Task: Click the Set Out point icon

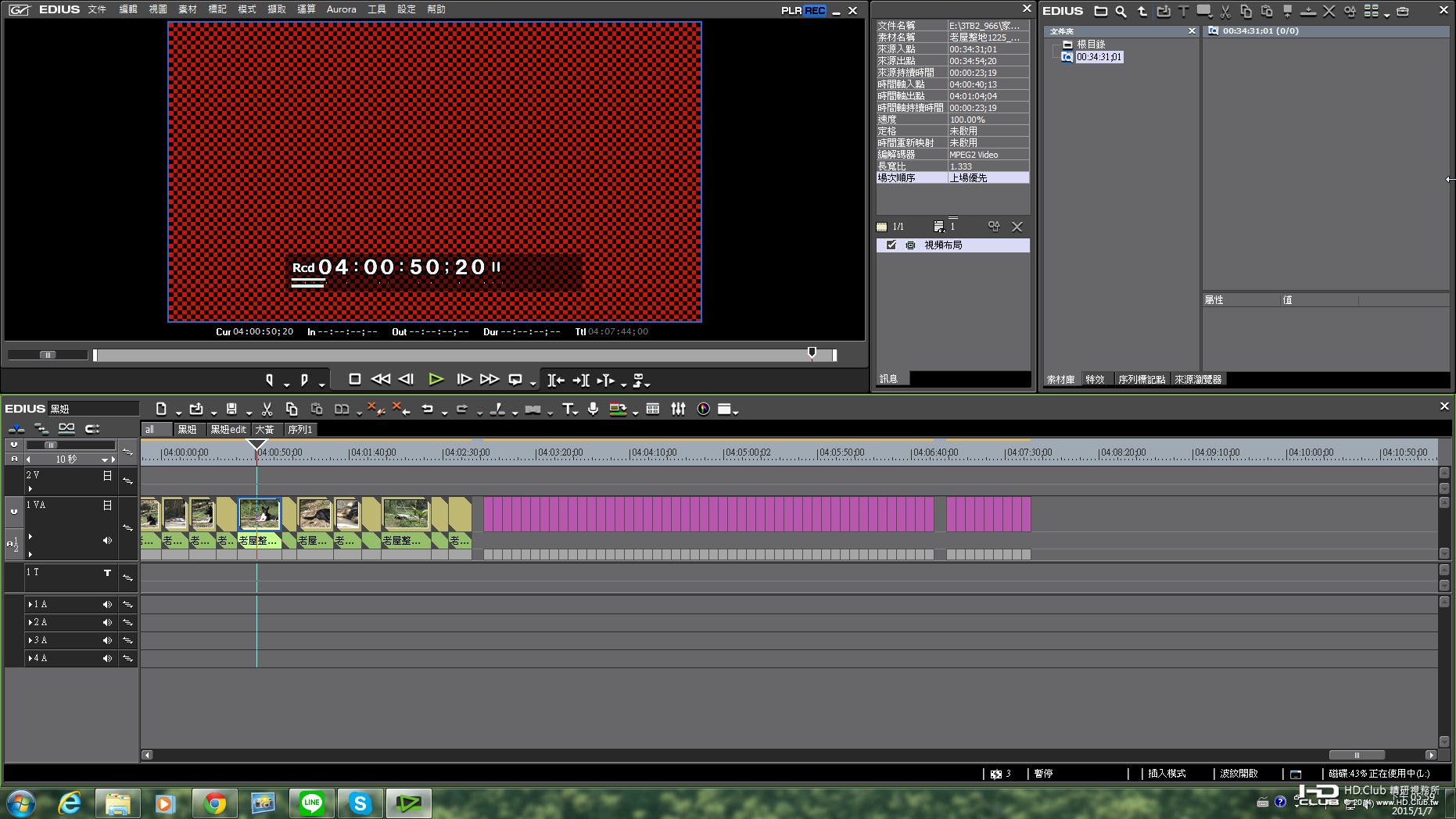Action: coord(304,380)
